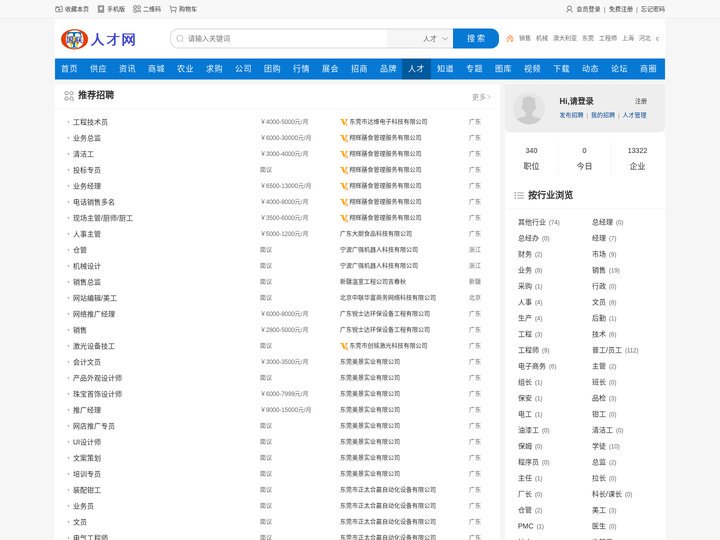Browse industry category 普工/员工 (112)
Screen dimensions: 720x540
coord(615,350)
